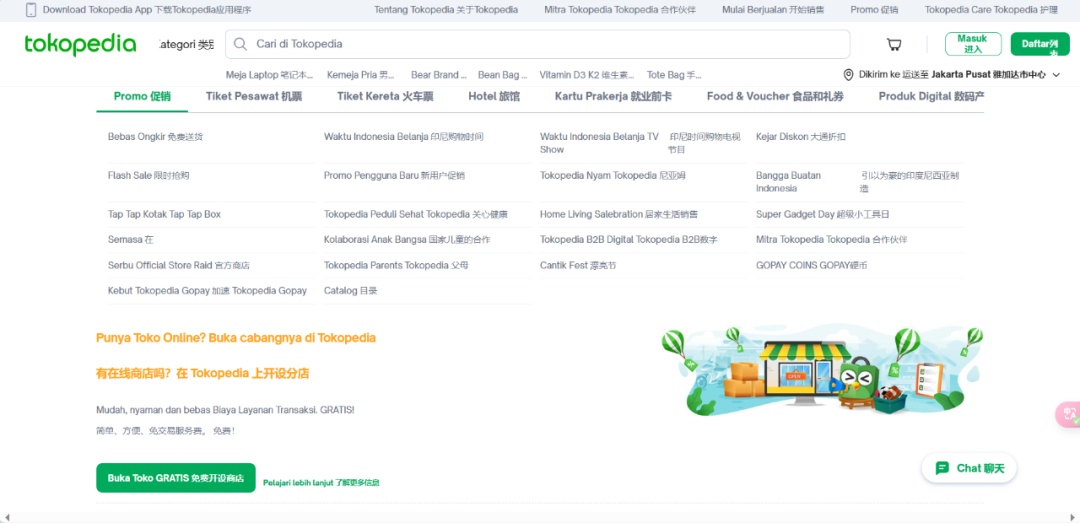
Task: Open Tap Tap Kotak link
Action: click(x=165, y=214)
